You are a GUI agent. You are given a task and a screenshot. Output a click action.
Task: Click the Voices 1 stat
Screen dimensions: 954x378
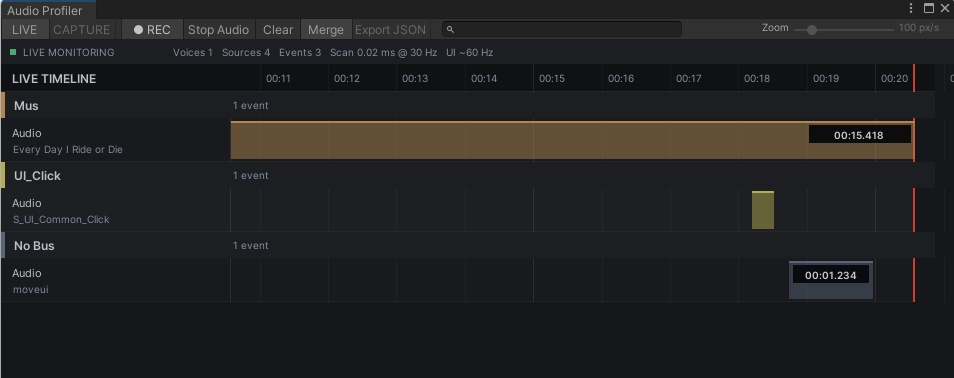(193, 52)
